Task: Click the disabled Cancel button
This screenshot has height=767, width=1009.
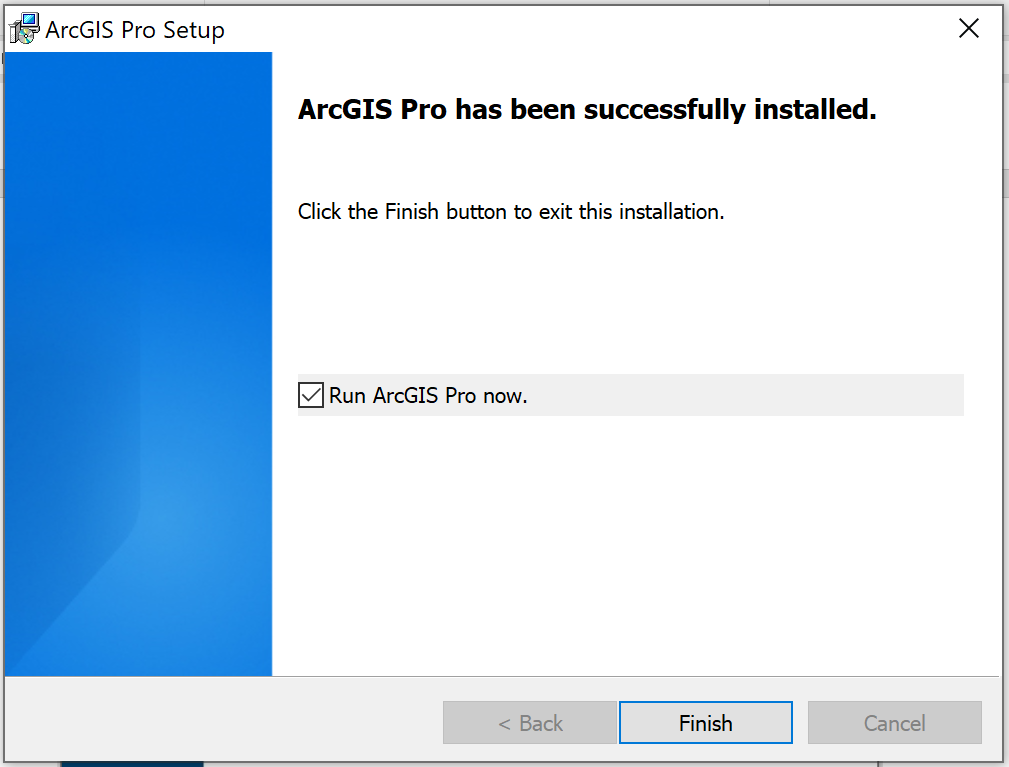Action: [894, 723]
